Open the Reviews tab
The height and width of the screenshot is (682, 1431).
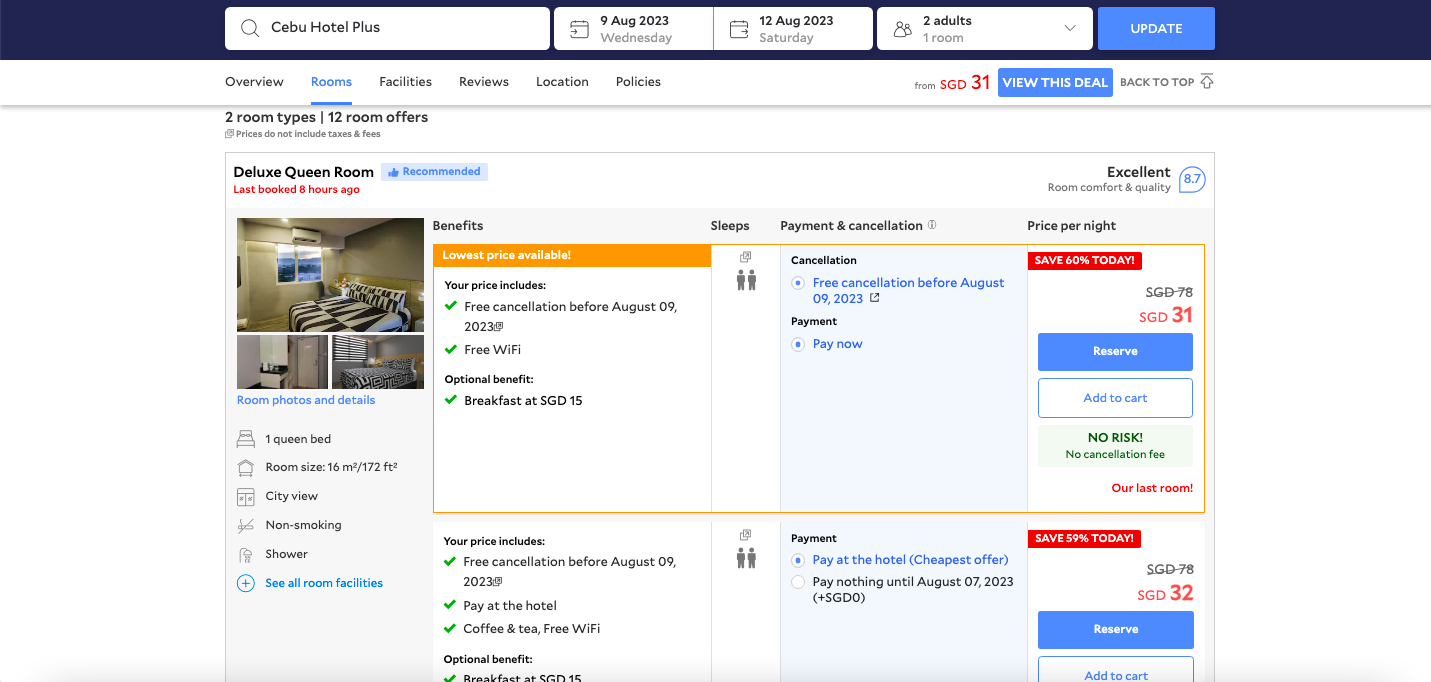[x=484, y=82]
